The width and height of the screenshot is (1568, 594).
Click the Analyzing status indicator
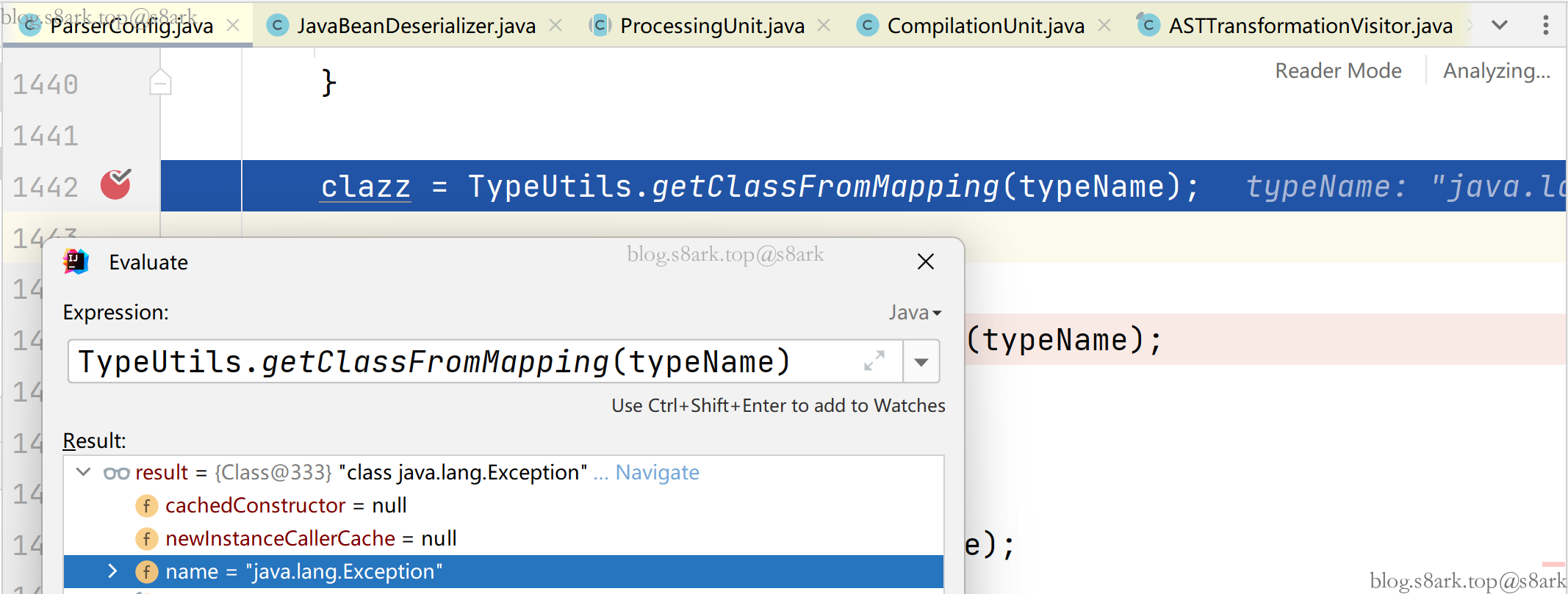pyautogui.click(x=1496, y=70)
